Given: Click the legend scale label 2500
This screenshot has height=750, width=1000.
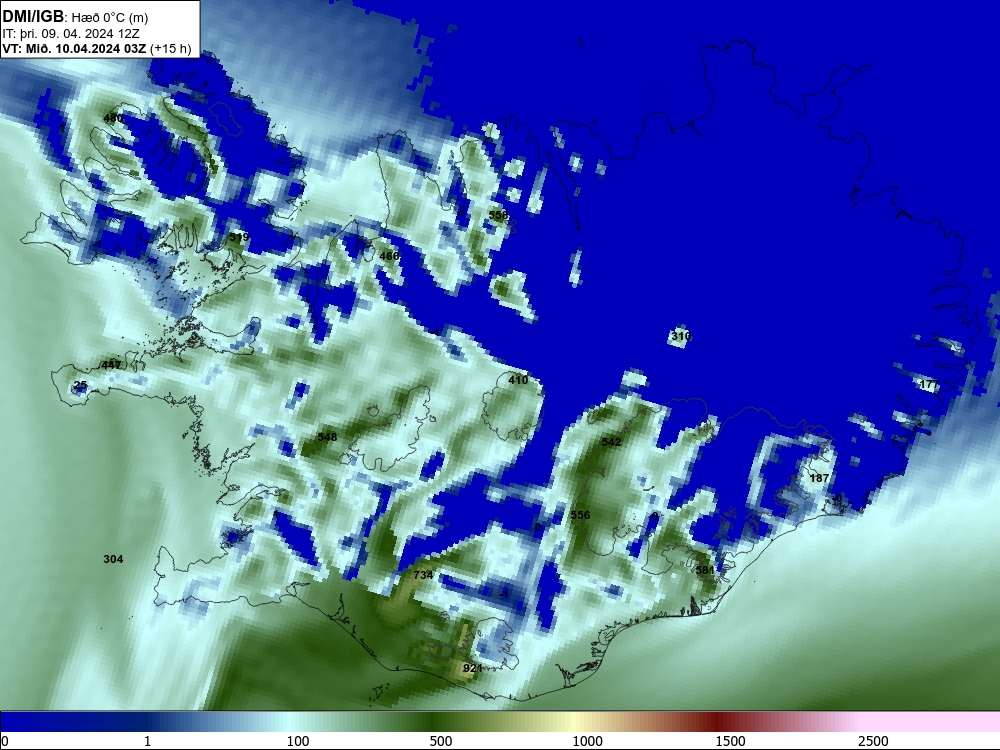Looking at the screenshot, I should point(873,741).
